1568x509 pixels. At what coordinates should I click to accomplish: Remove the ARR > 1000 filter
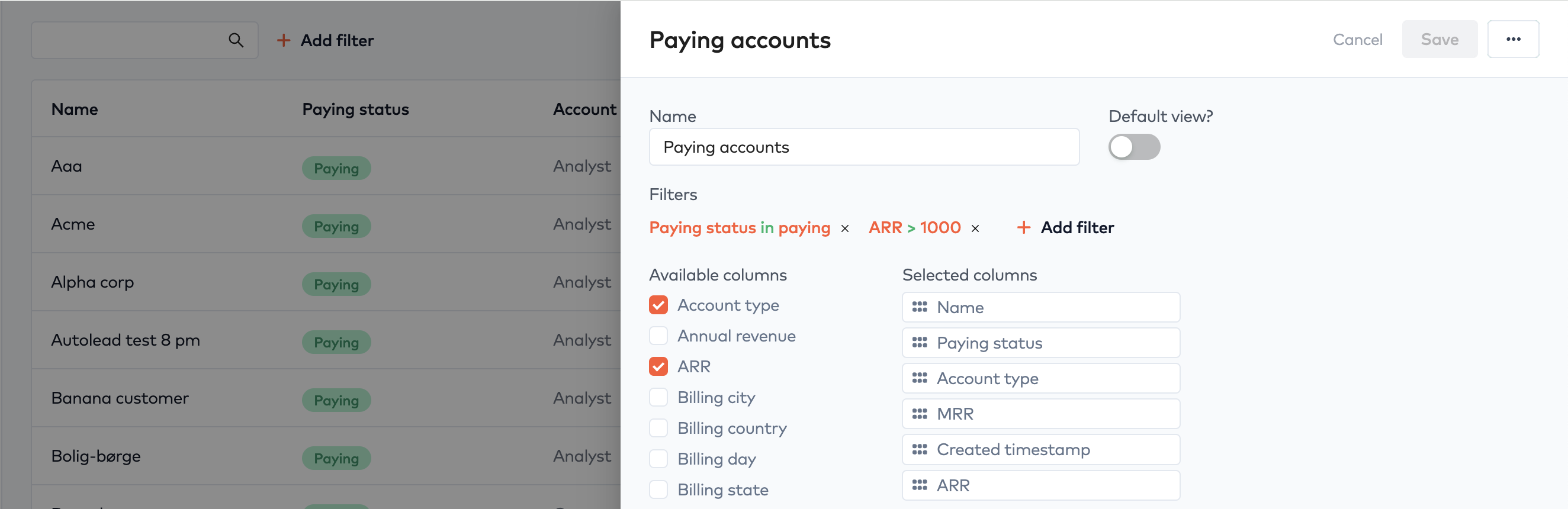pyautogui.click(x=975, y=228)
